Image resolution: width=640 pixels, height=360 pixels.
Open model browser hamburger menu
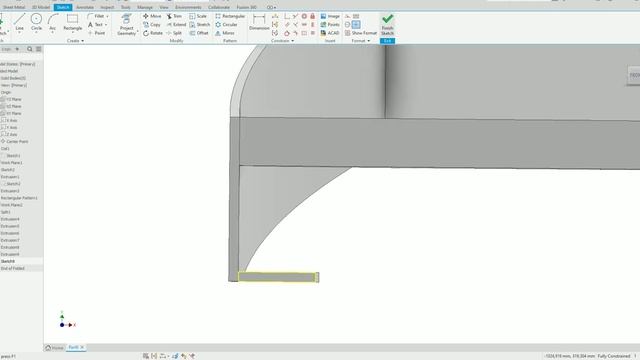pyautogui.click(x=39, y=49)
